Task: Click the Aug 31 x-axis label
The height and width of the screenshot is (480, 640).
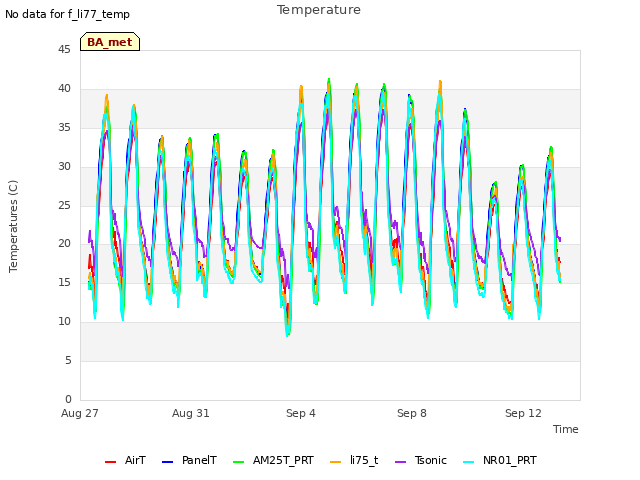Action: coord(191,413)
